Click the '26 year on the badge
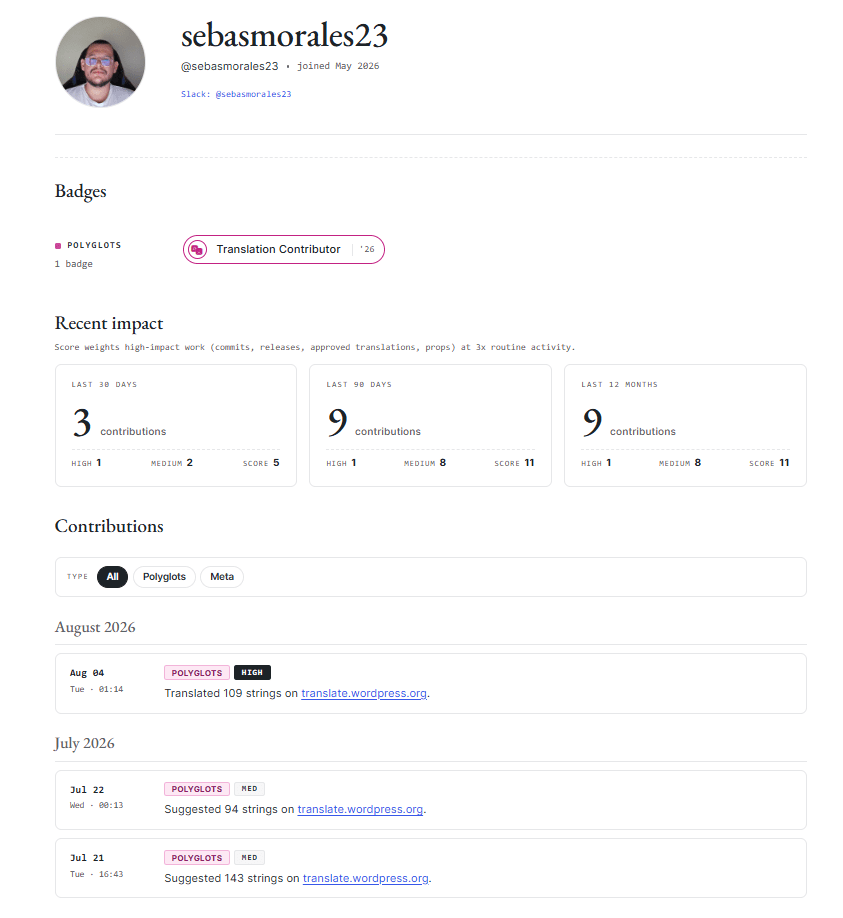Image resolution: width=843 pixels, height=918 pixels. tap(367, 249)
